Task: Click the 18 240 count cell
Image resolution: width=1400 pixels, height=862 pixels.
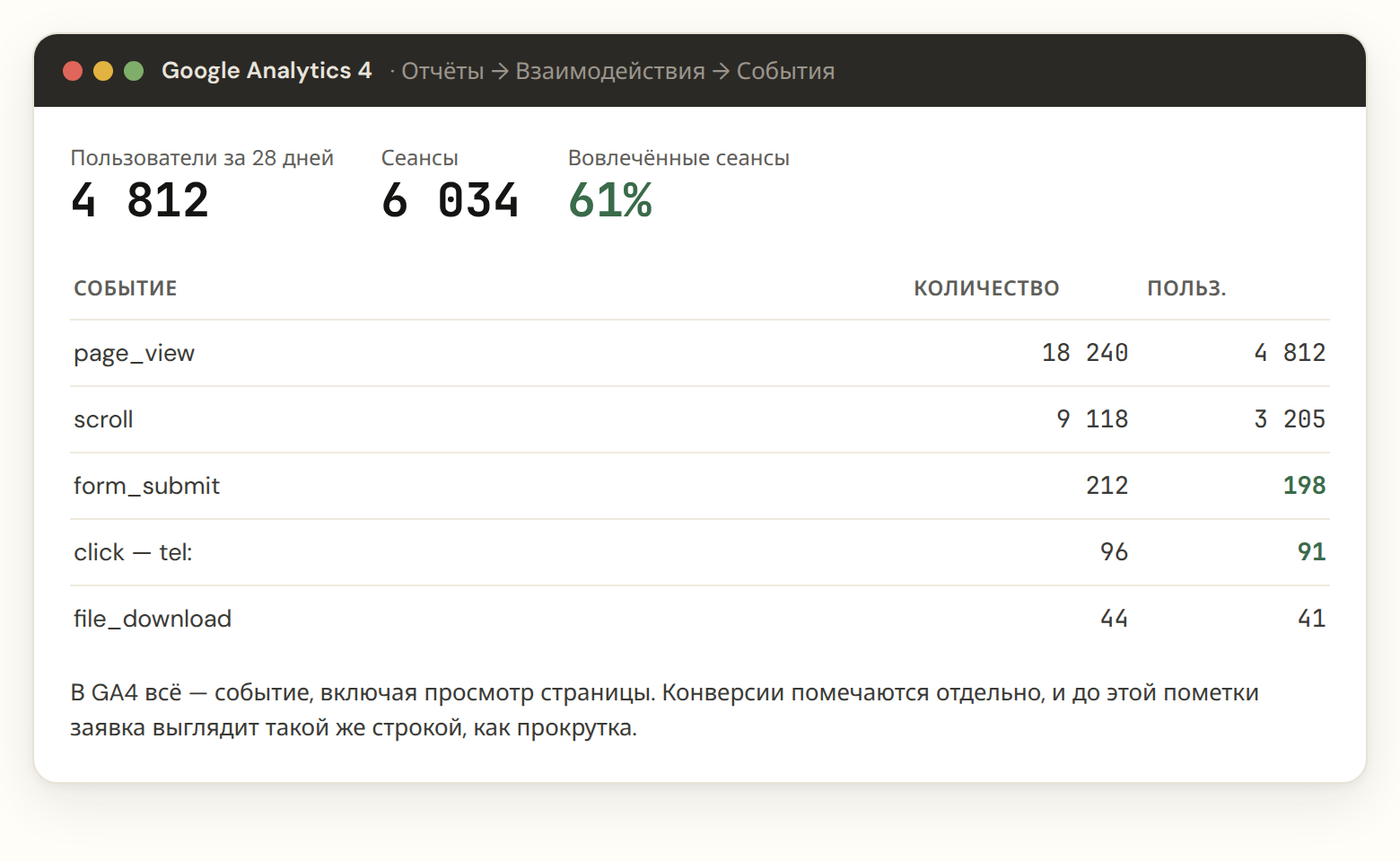Action: 1085,353
